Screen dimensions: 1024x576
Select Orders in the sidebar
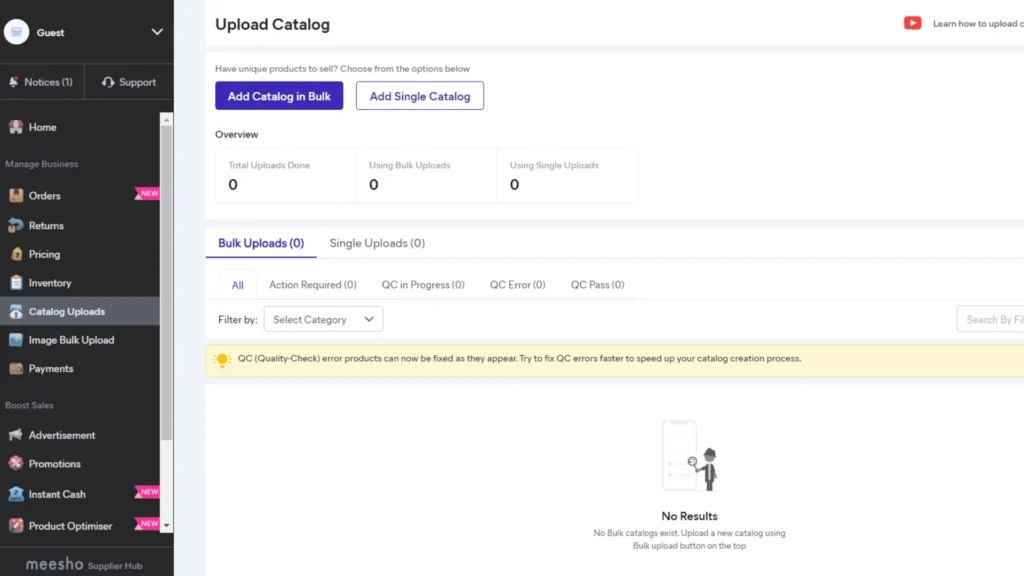[45, 195]
